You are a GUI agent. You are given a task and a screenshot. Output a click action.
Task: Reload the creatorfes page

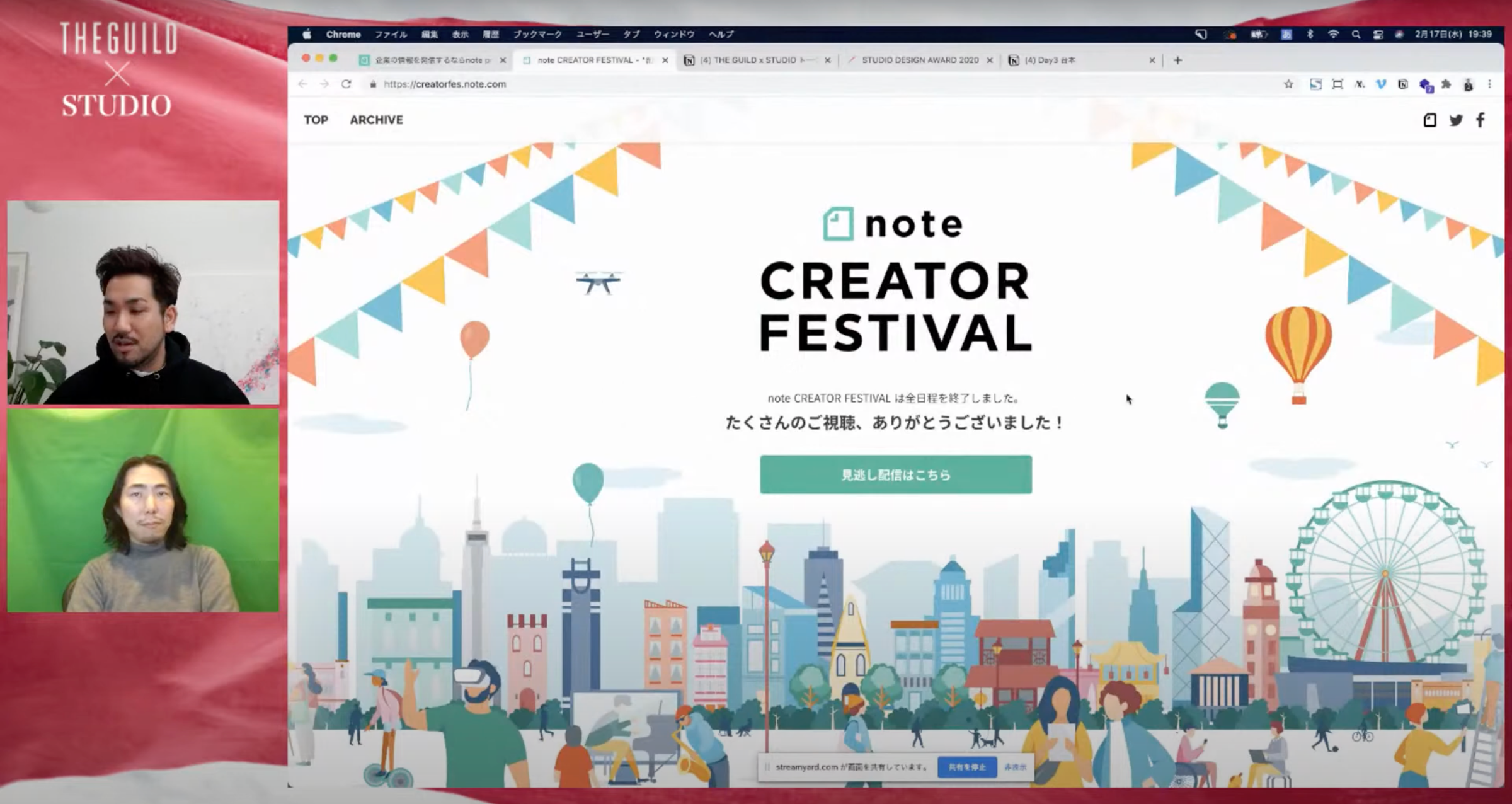(346, 84)
